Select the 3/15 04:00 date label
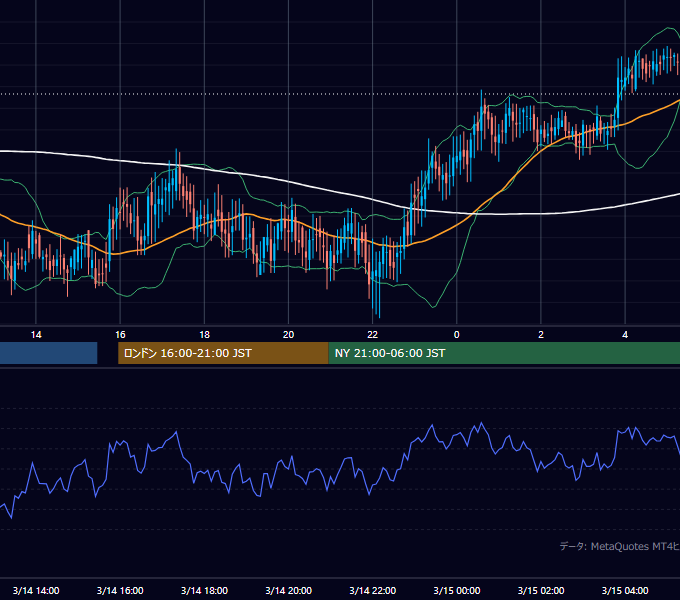The image size is (680, 600). coord(625,590)
